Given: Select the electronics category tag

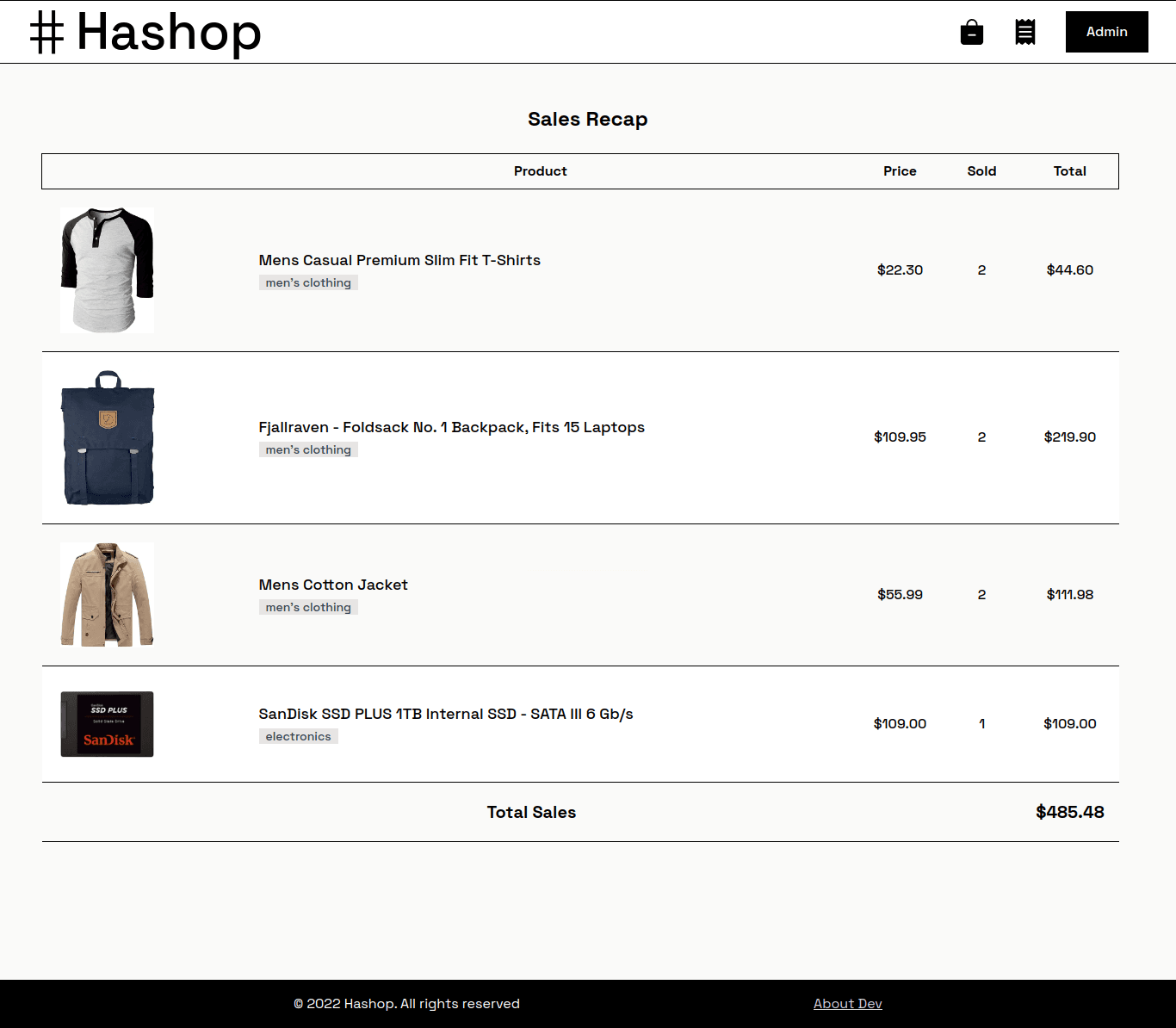Looking at the screenshot, I should coord(298,735).
